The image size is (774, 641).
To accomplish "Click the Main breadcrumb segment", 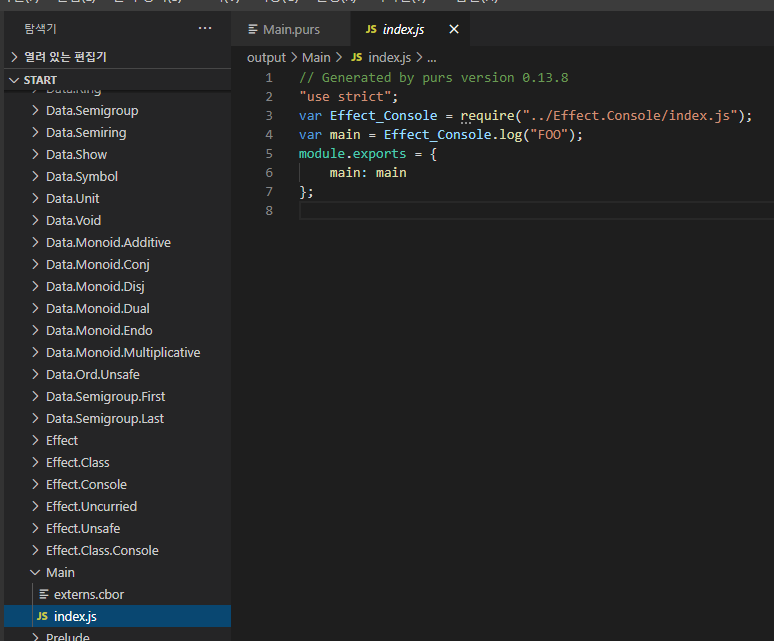I will (x=316, y=58).
